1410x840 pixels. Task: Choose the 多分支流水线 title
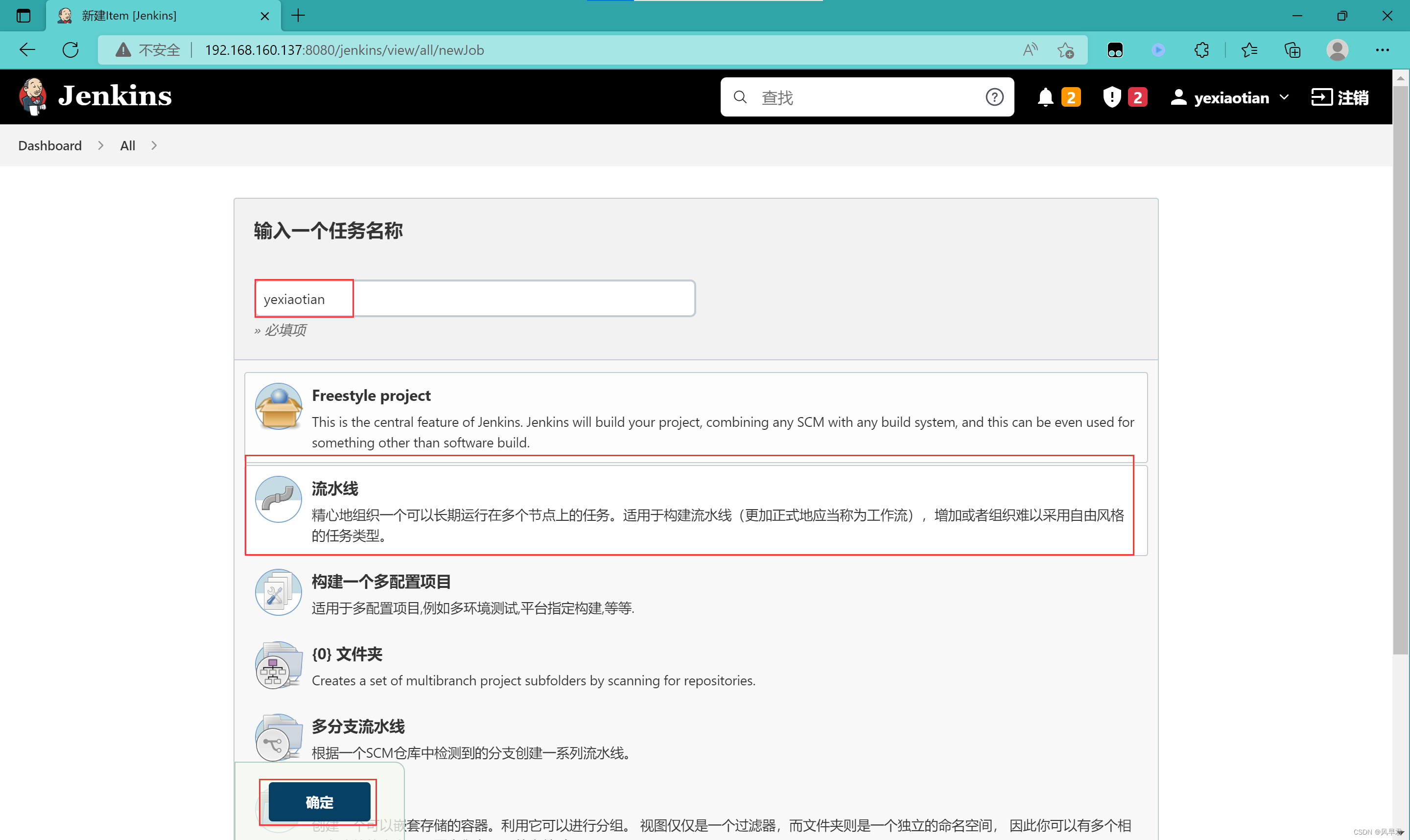click(358, 726)
